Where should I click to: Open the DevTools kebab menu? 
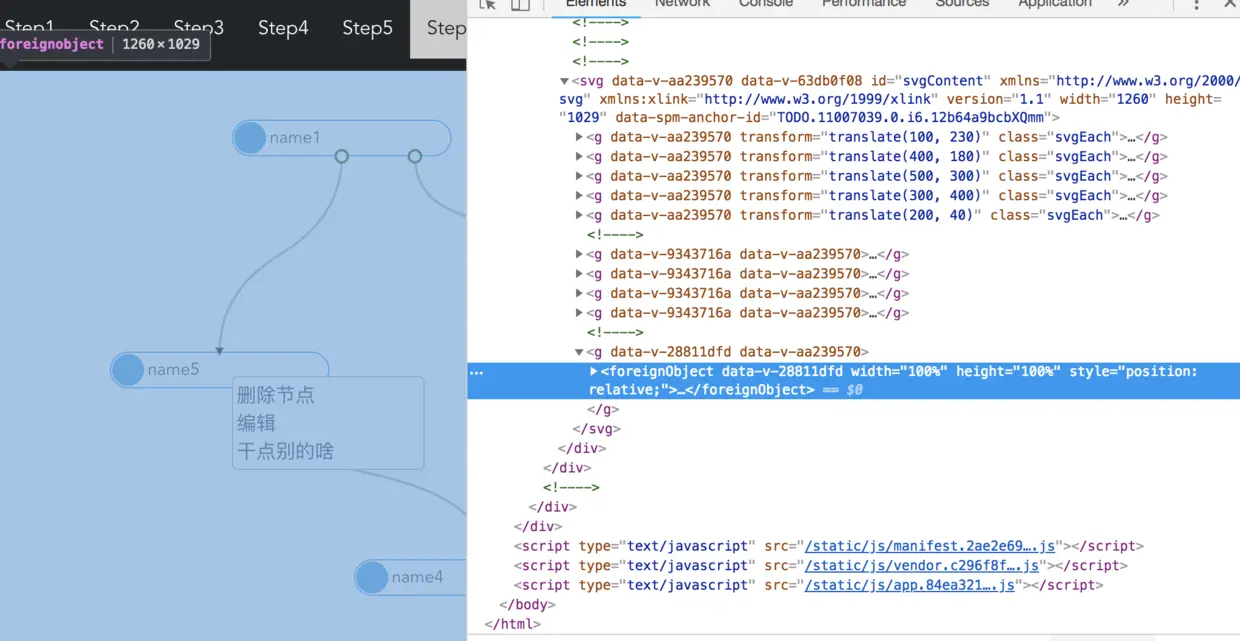1197,5
